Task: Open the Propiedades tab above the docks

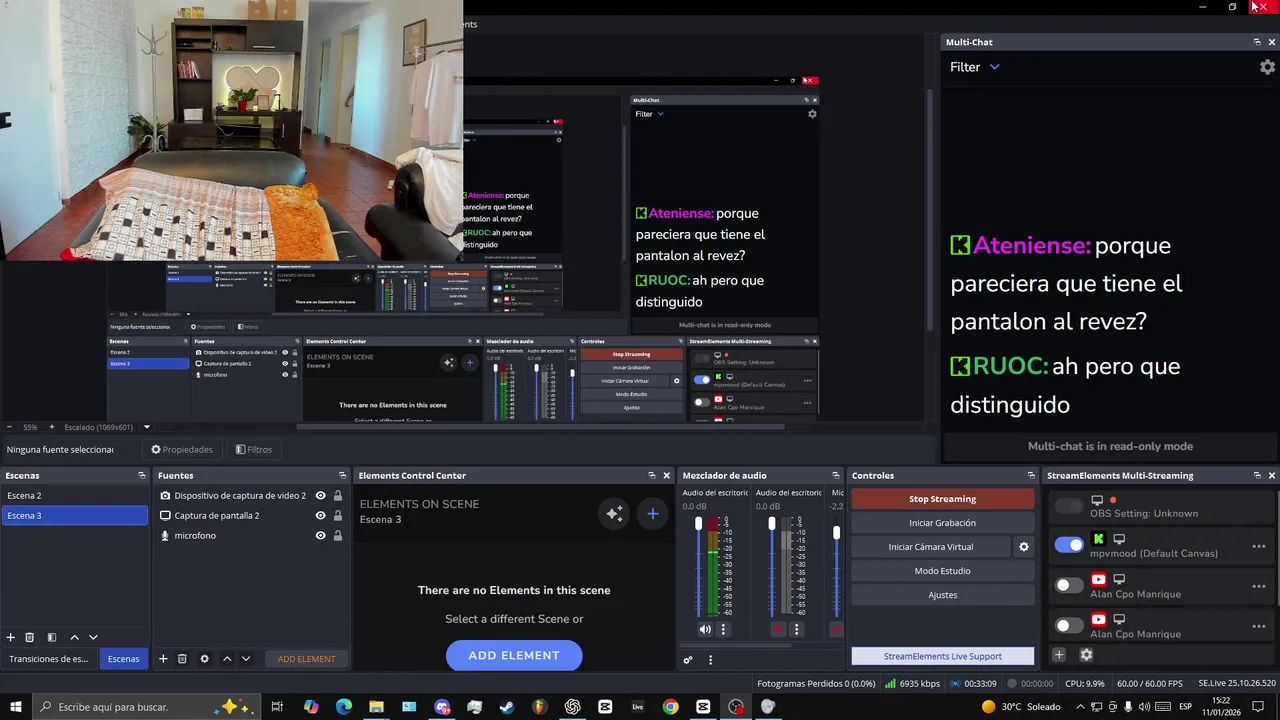Action: point(182,450)
